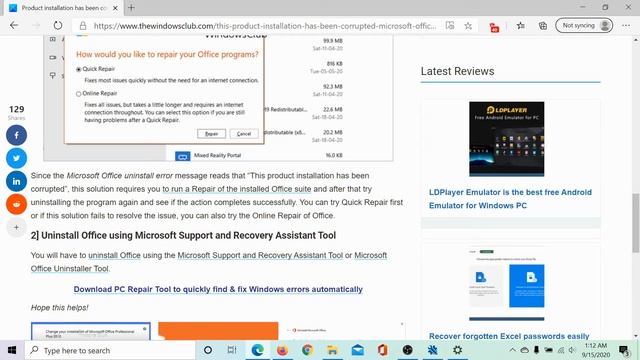This screenshot has height=360, width=640.
Task: Open the notification center icon
Action: 624,350
